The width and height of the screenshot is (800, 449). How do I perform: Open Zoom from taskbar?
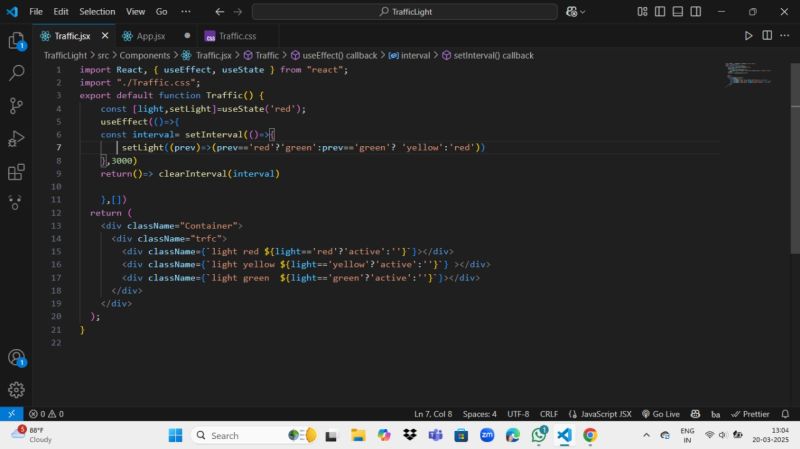(x=487, y=435)
